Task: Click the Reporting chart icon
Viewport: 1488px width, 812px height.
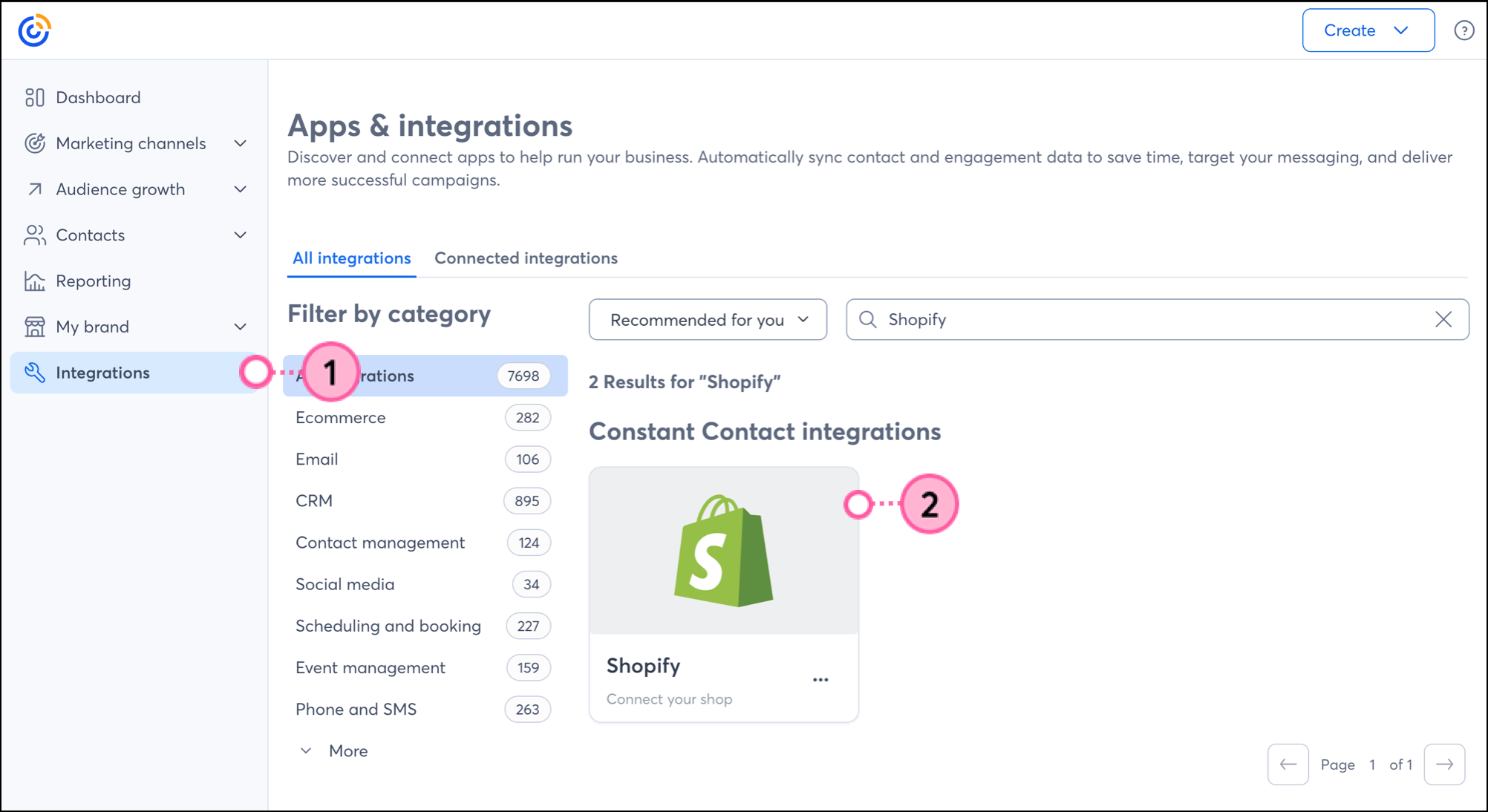Action: tap(34, 281)
